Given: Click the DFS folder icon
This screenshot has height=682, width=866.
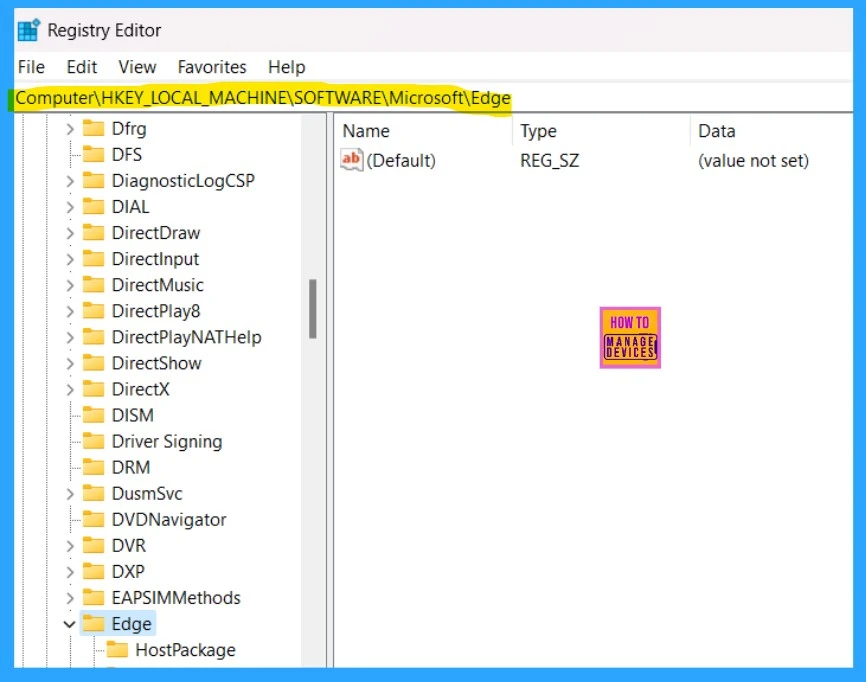Looking at the screenshot, I should click(93, 154).
